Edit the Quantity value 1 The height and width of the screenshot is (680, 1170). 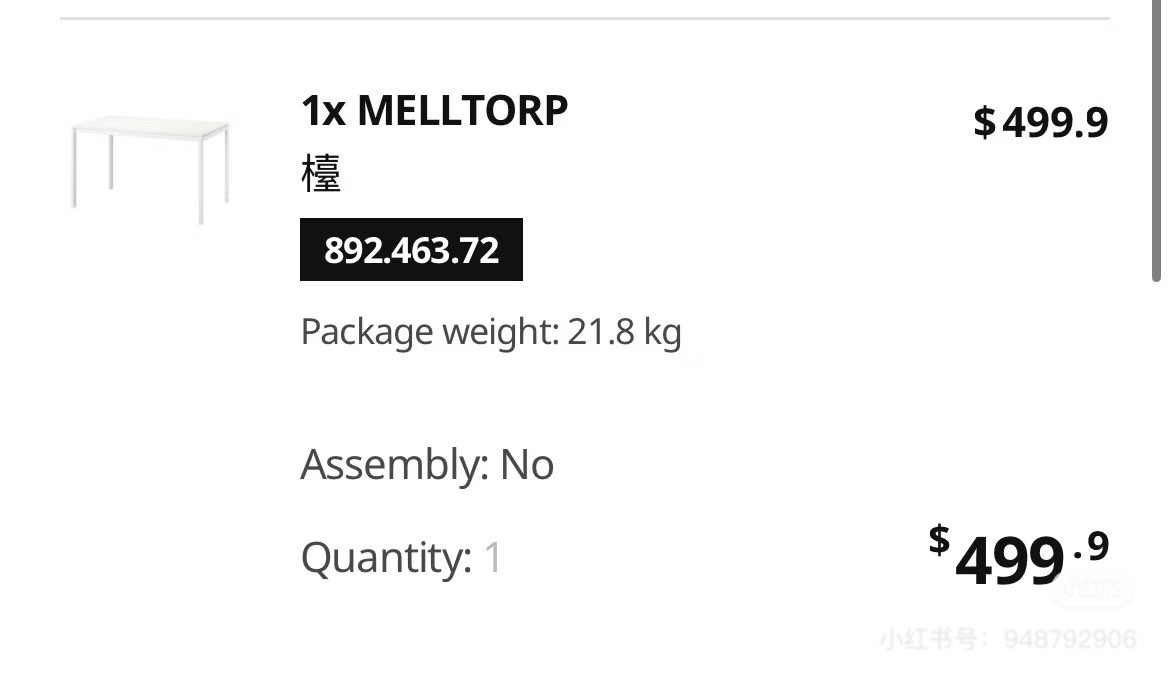(x=493, y=558)
